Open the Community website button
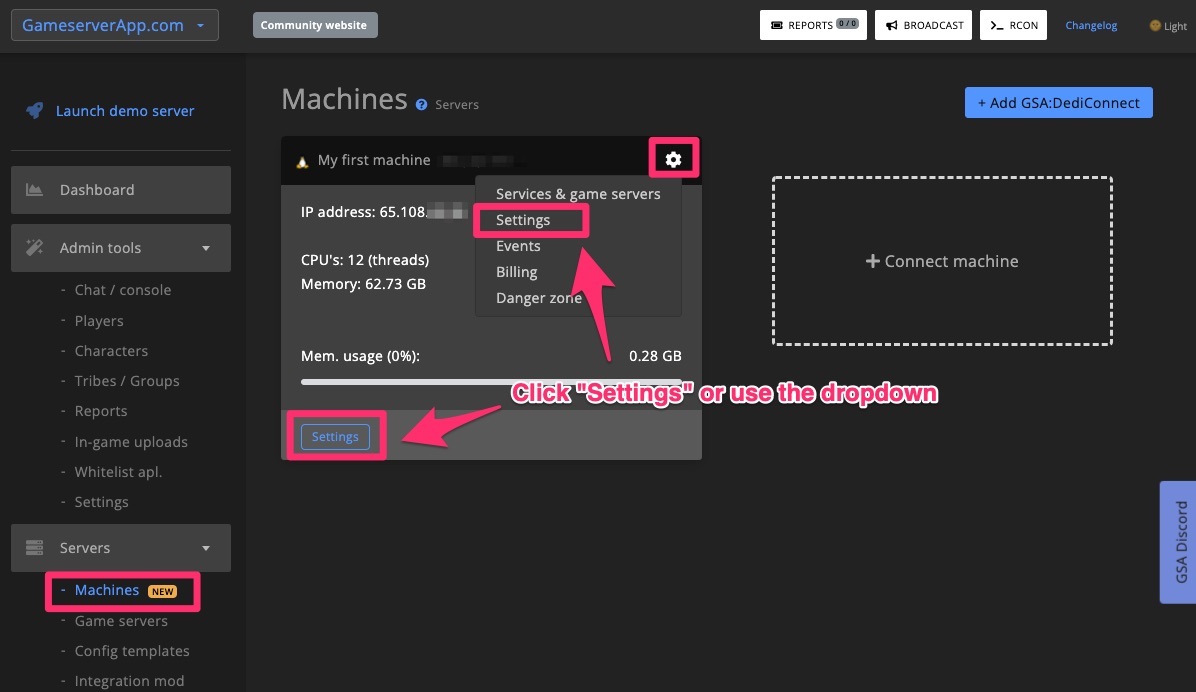This screenshot has width=1196, height=692. 314,25
